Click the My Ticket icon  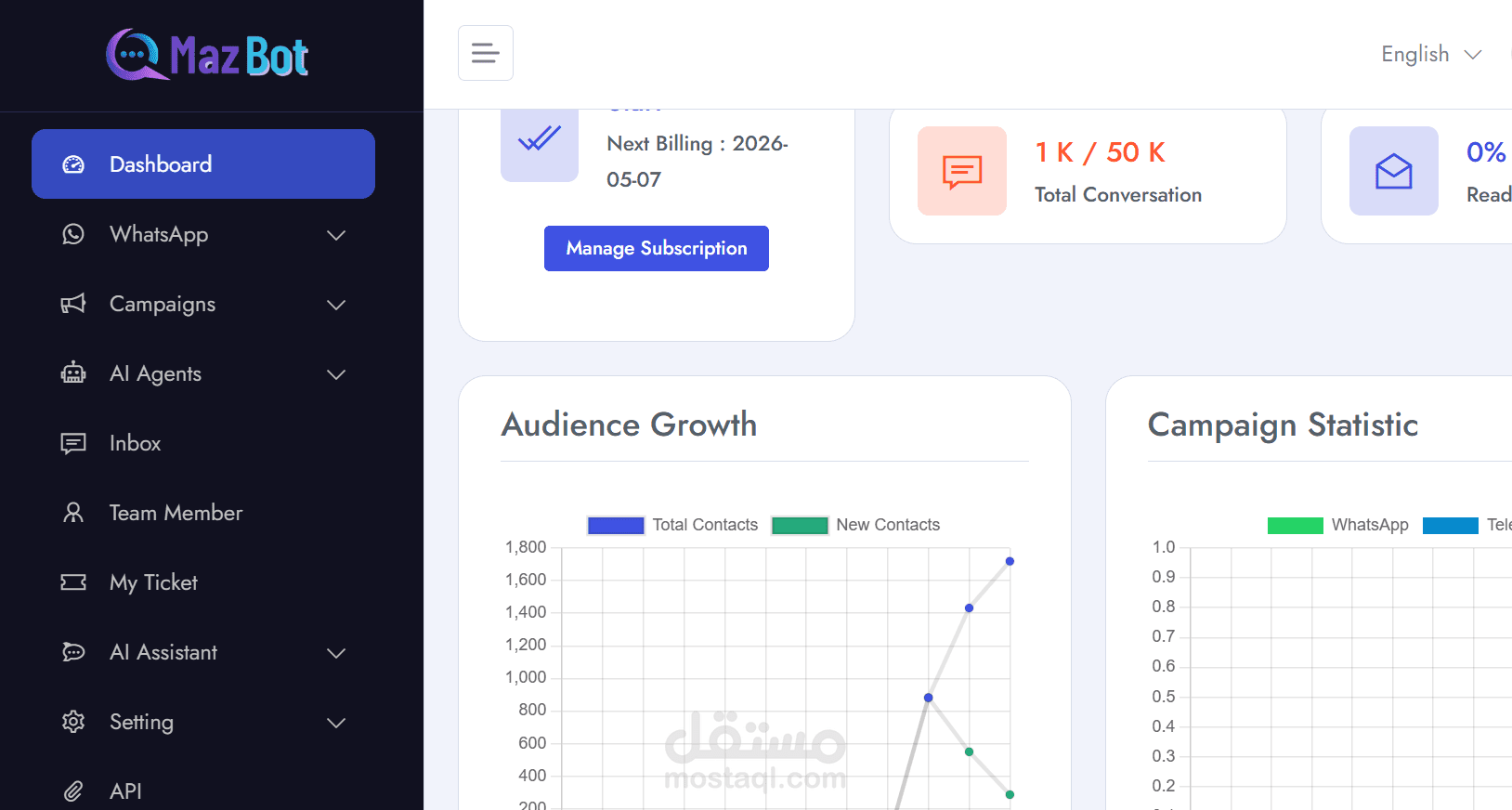[73, 582]
